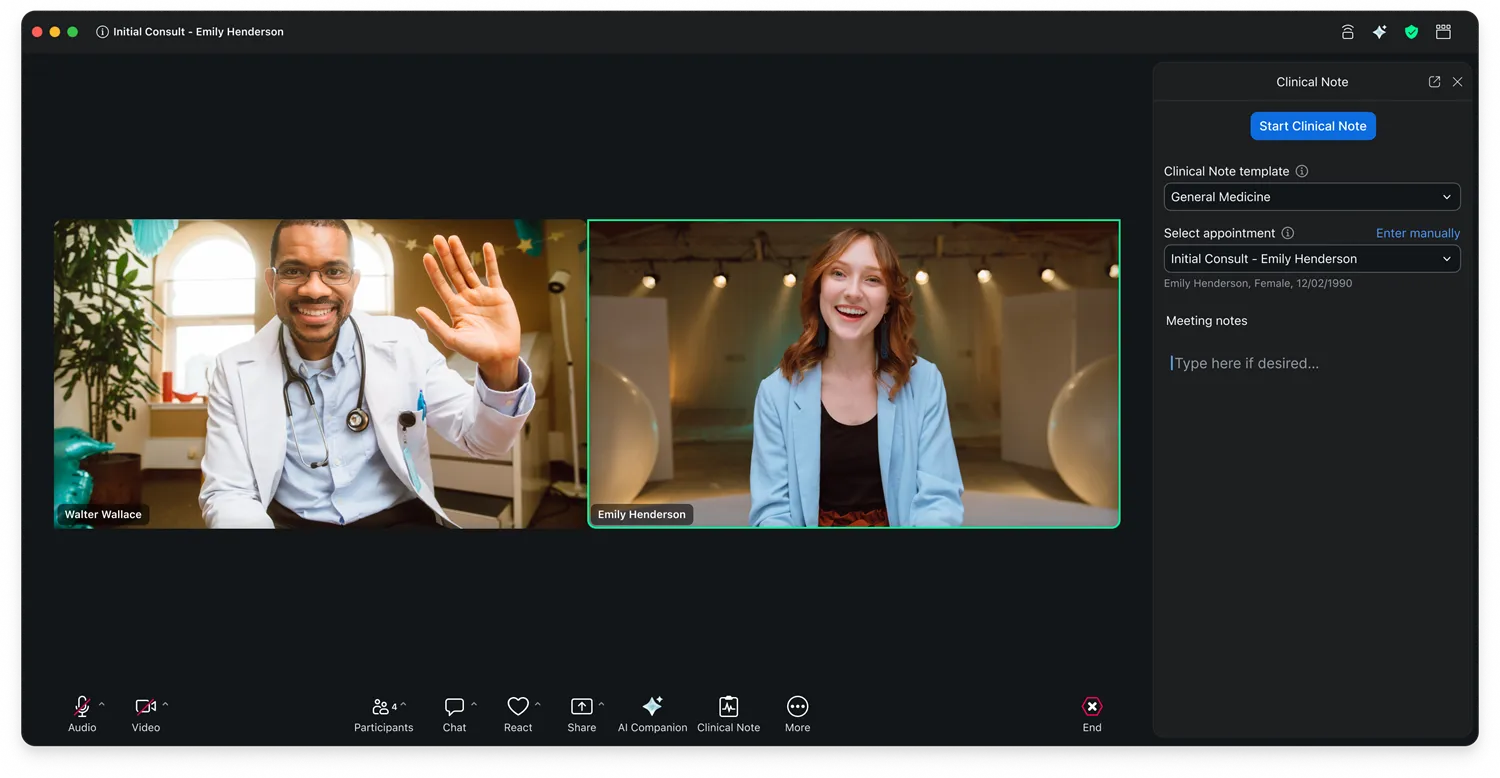This screenshot has width=1500, height=778.
Task: Open the Participants list
Action: (382, 707)
